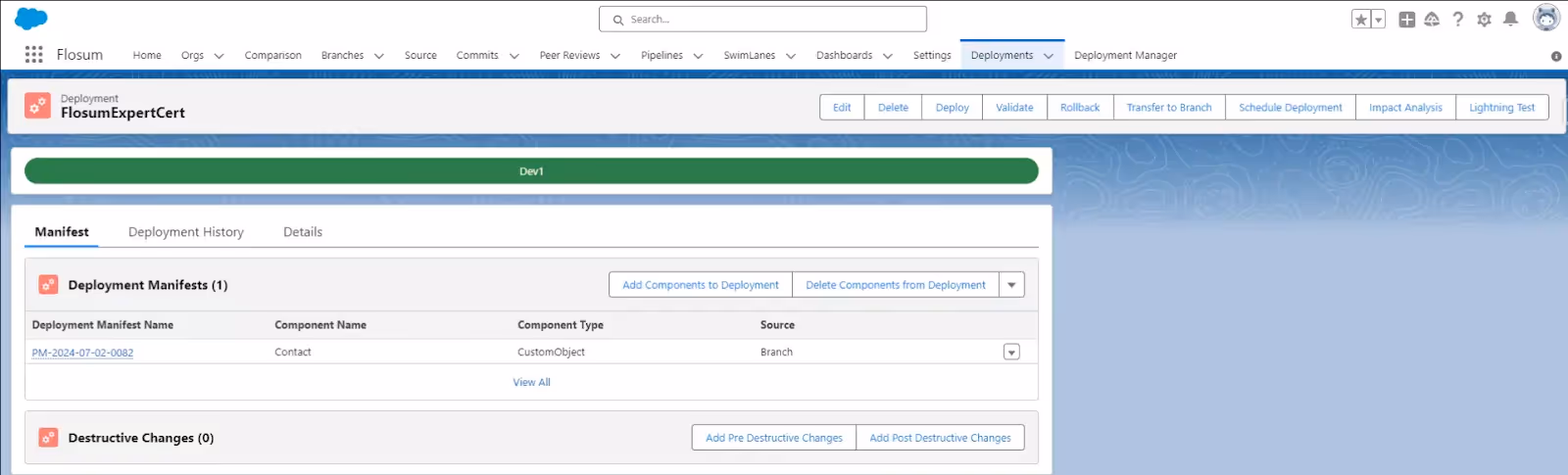Expand the Deployments tab chevron

tap(1048, 56)
